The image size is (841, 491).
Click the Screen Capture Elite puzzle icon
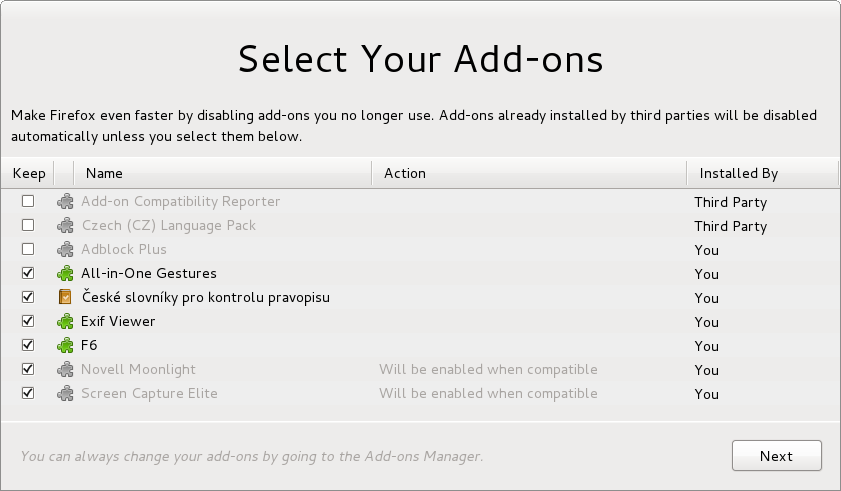click(65, 393)
